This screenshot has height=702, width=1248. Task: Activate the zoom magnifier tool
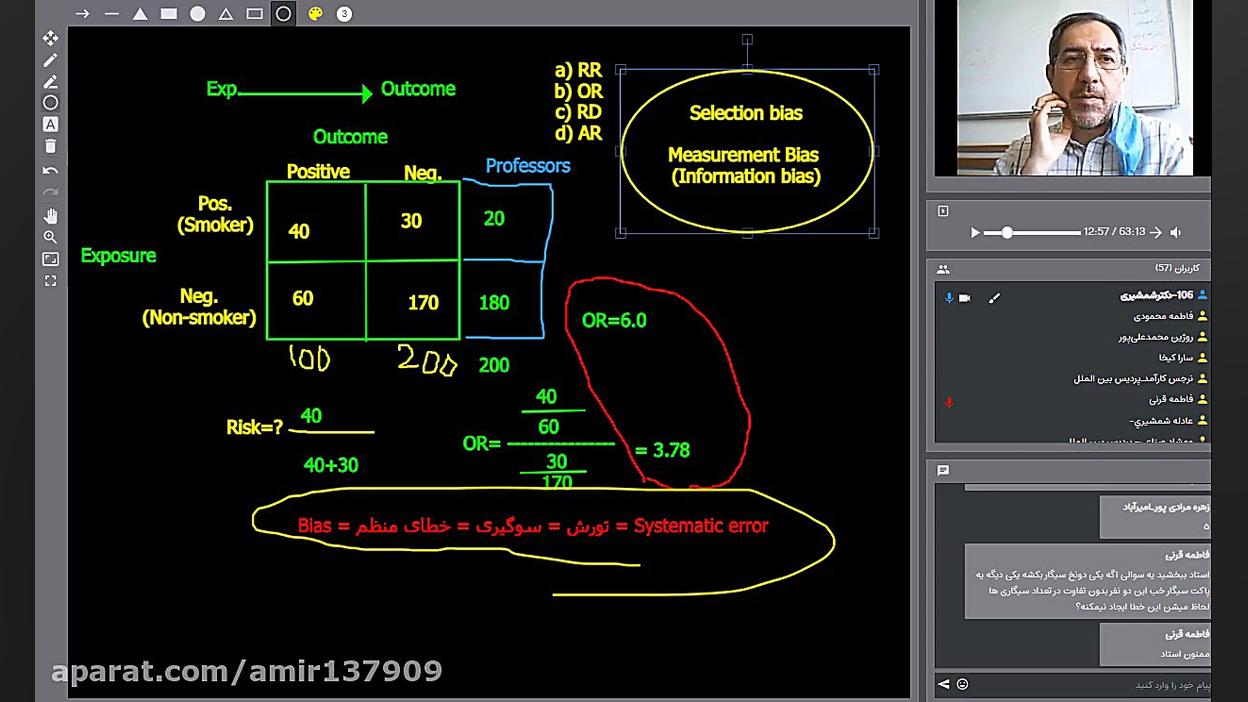(50, 237)
